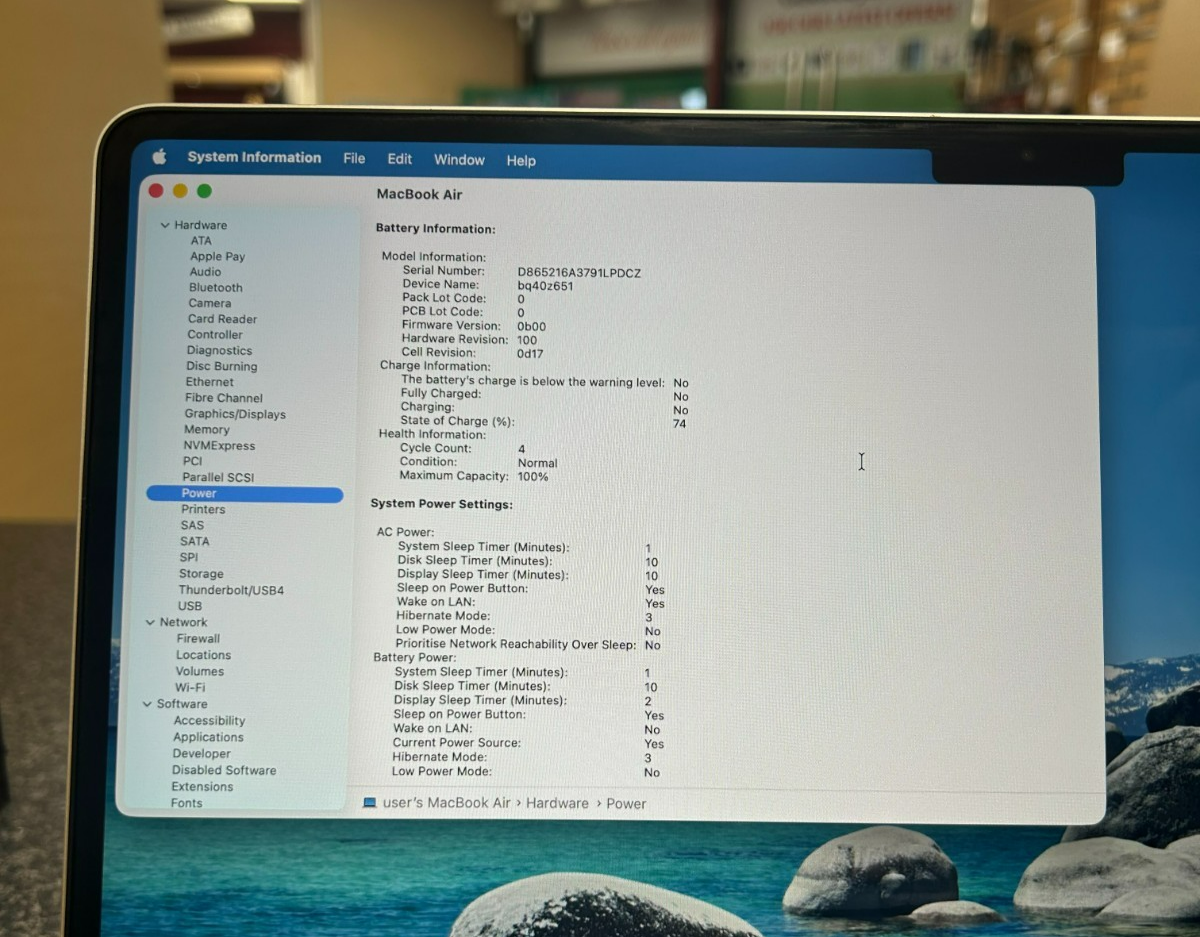Open the Help menu
The width and height of the screenshot is (1200, 937).
click(521, 161)
